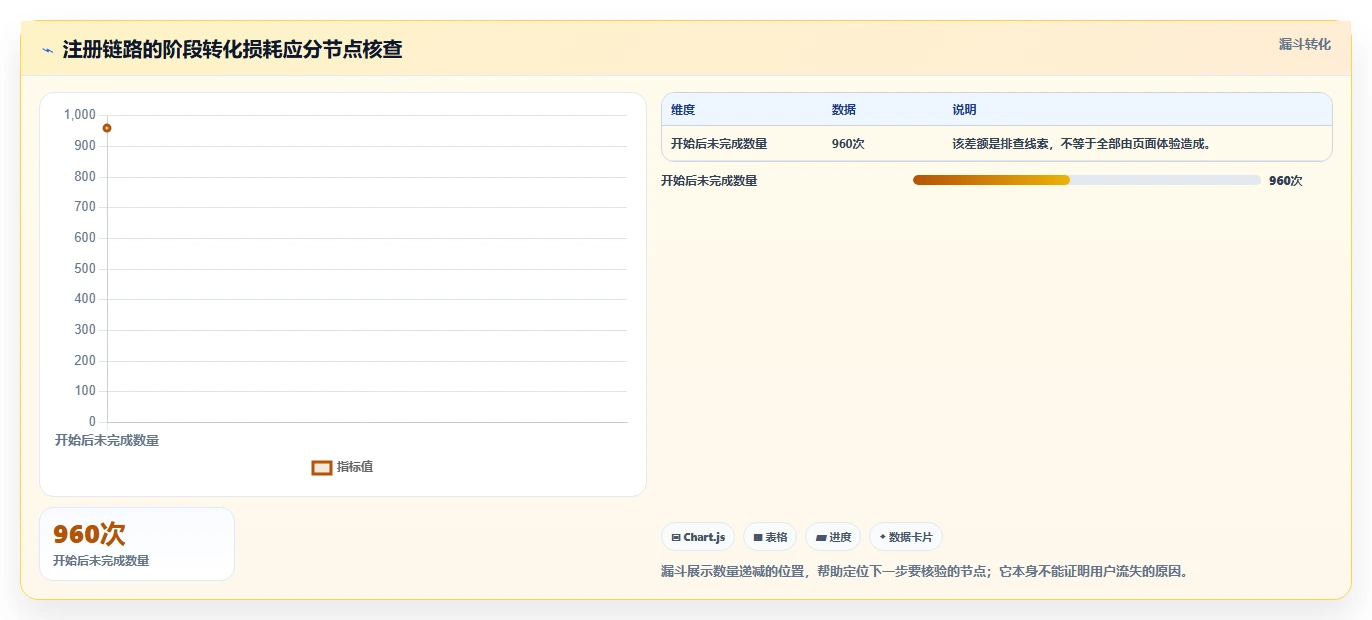Click the 500 y-axis tick label
Viewport: 1372px width, 620px height.
click(x=85, y=268)
